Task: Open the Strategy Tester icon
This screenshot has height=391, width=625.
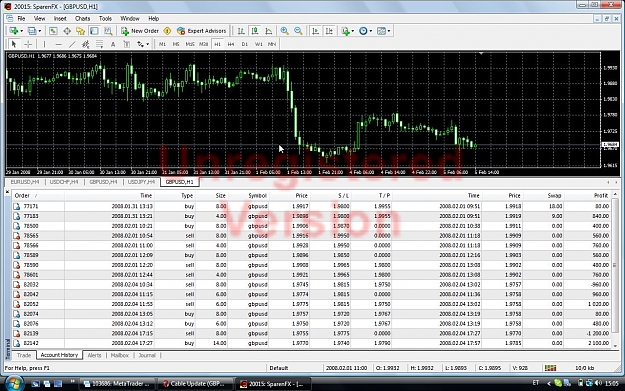Action: (108, 31)
